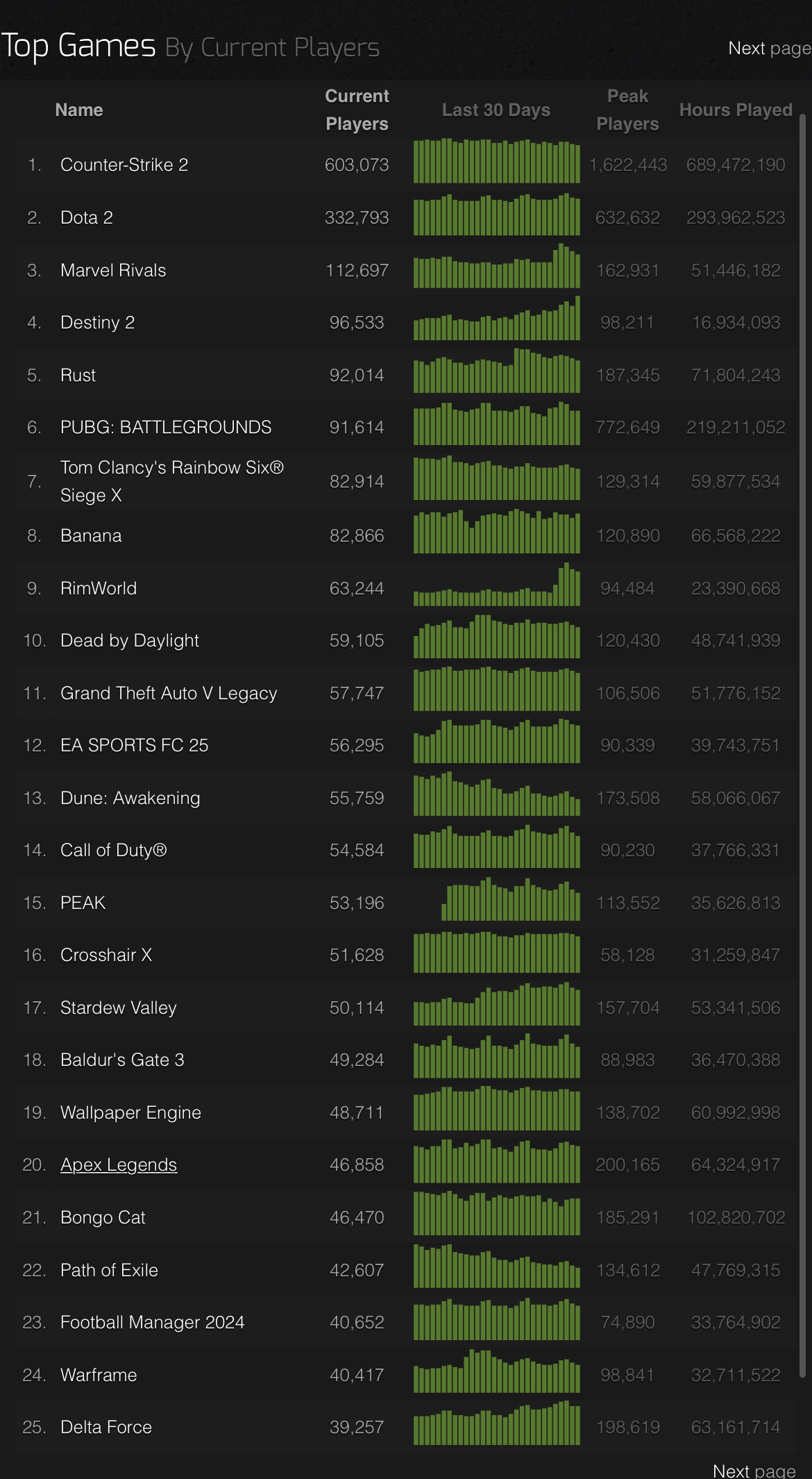Open the Dune: Awakening page
The width and height of the screenshot is (812, 1479).
click(x=130, y=798)
